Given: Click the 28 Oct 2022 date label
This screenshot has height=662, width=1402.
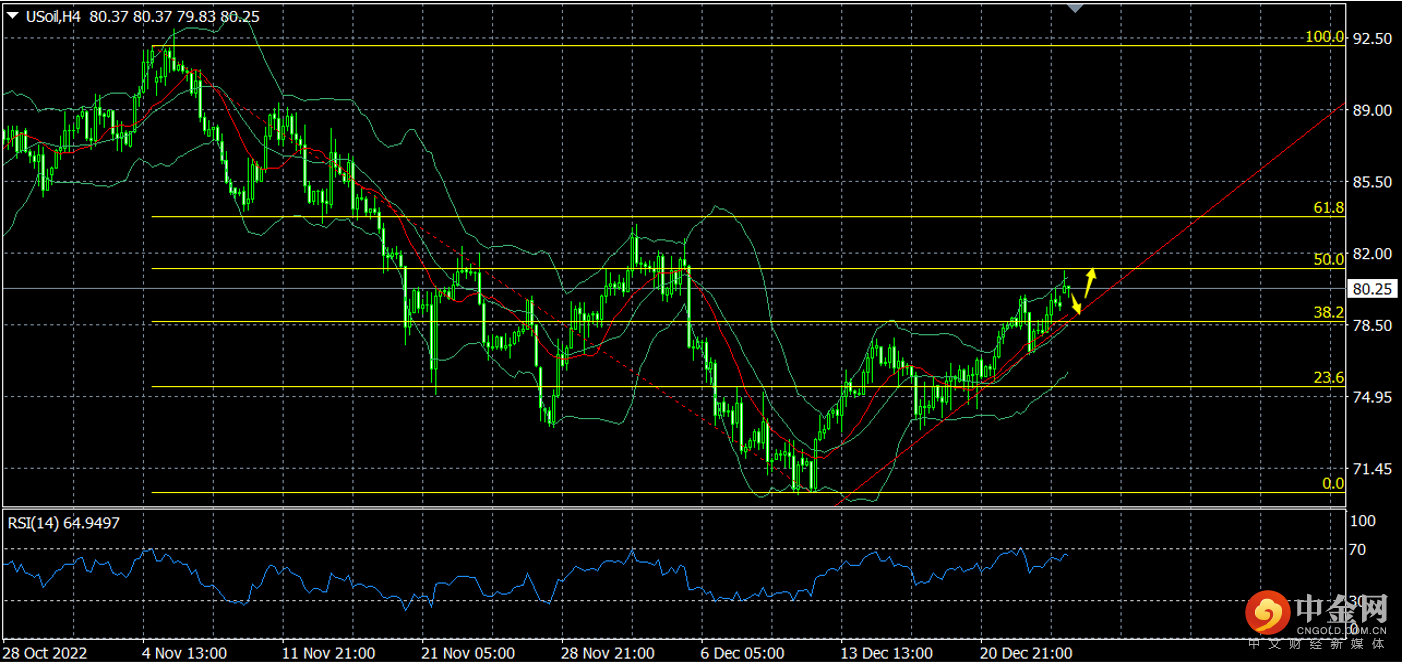Looking at the screenshot, I should point(45,653).
